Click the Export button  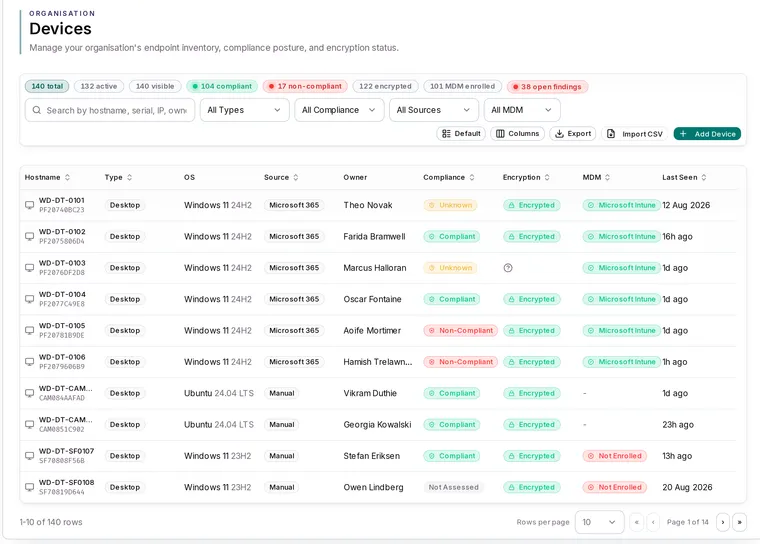[573, 134]
